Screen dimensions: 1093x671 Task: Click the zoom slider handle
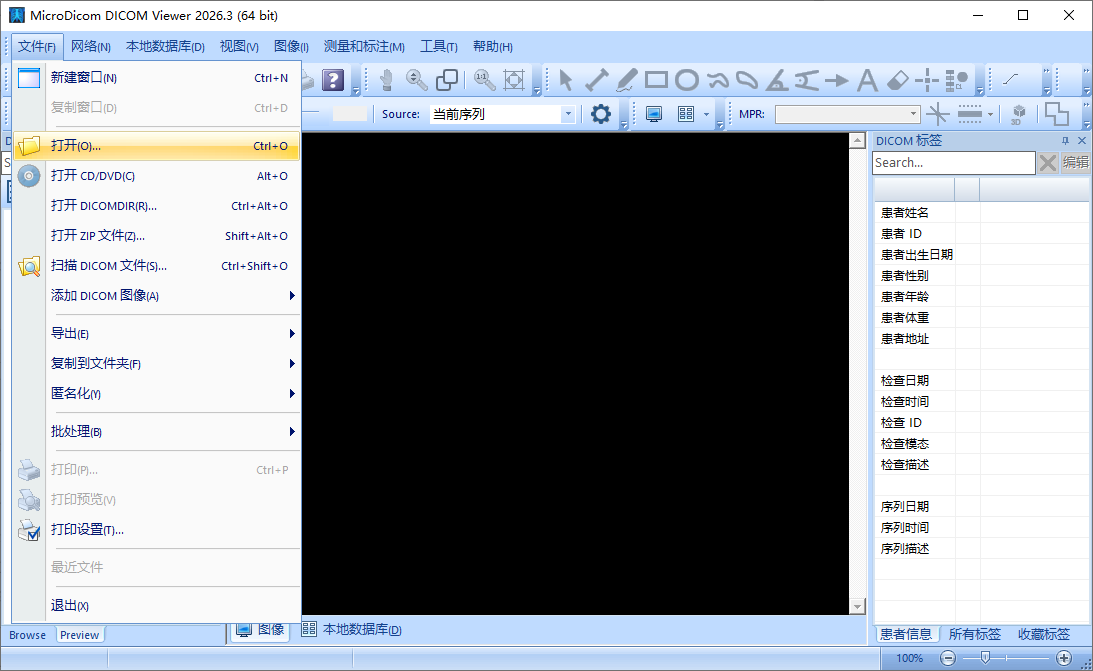(x=985, y=657)
